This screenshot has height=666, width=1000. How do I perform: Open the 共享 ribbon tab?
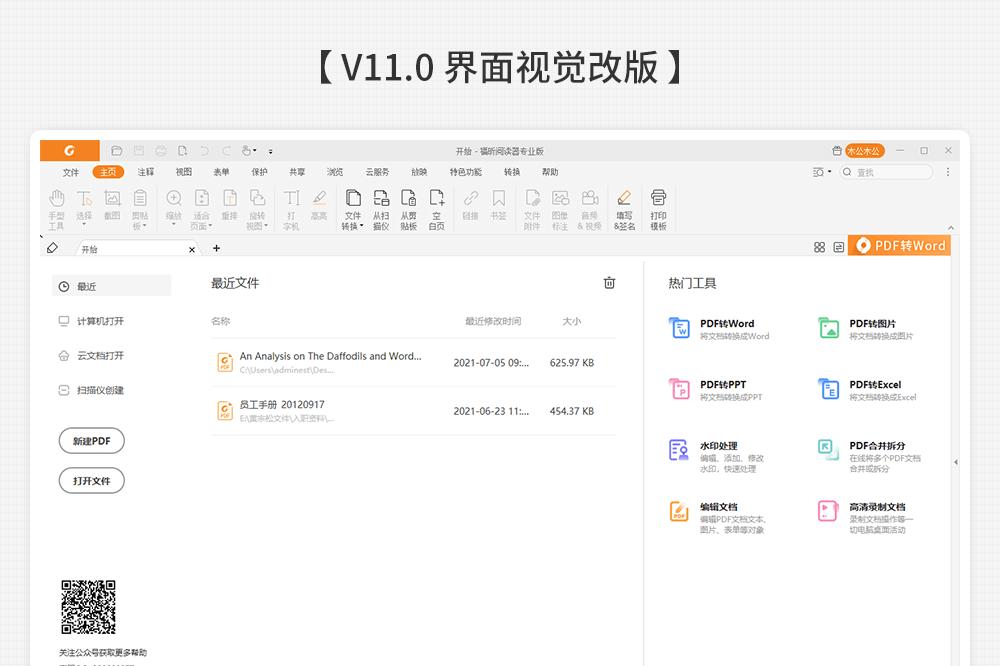pos(297,172)
